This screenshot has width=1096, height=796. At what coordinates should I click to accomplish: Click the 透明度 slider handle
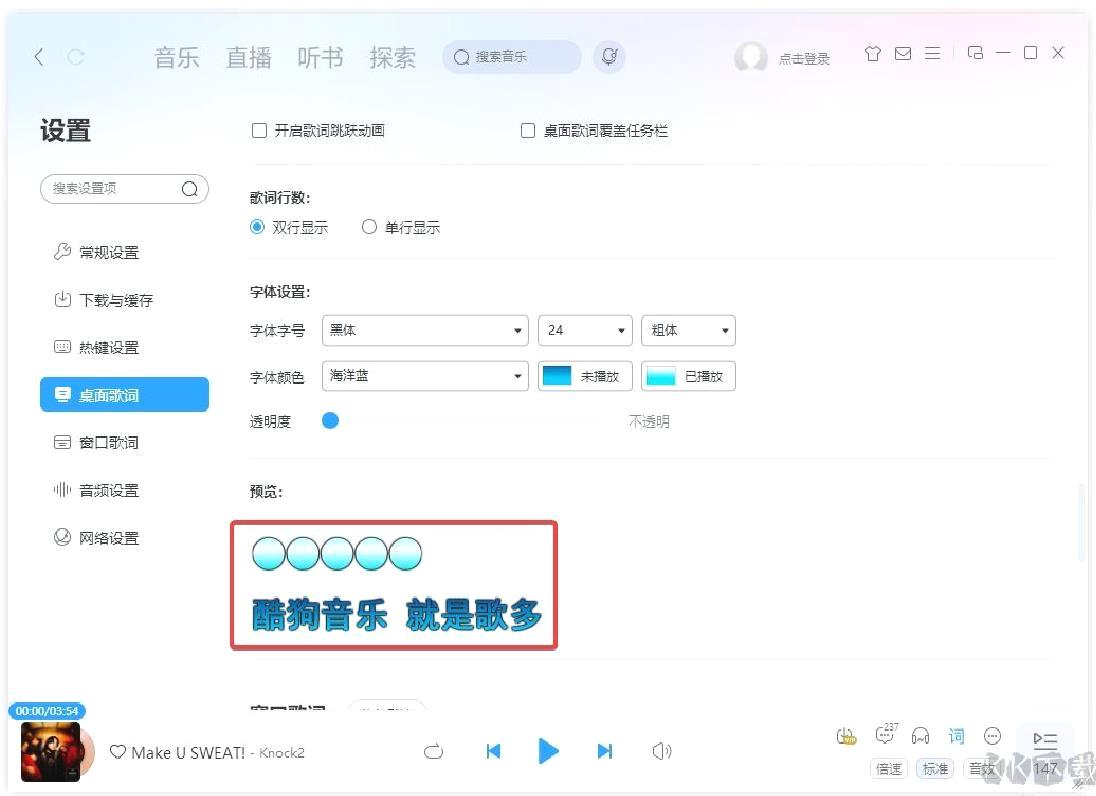coord(331,421)
